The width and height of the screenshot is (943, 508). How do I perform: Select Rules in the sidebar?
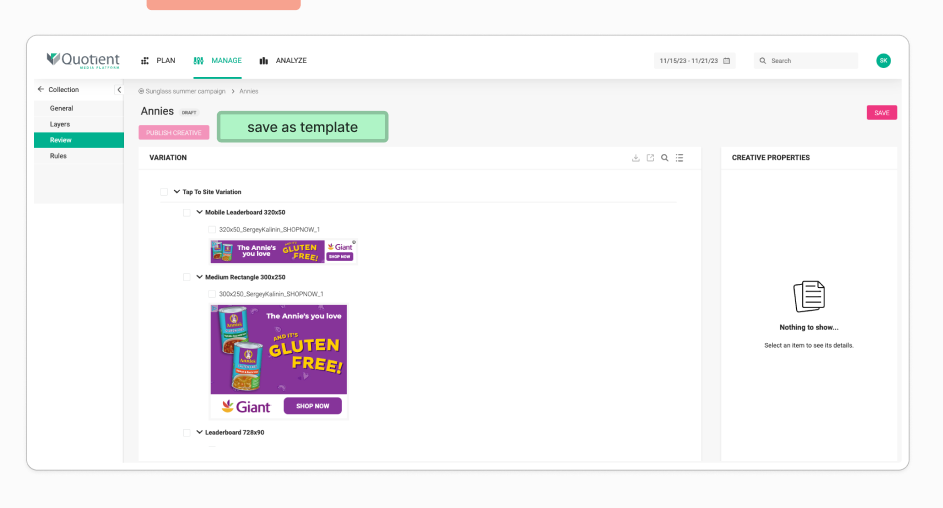point(58,156)
